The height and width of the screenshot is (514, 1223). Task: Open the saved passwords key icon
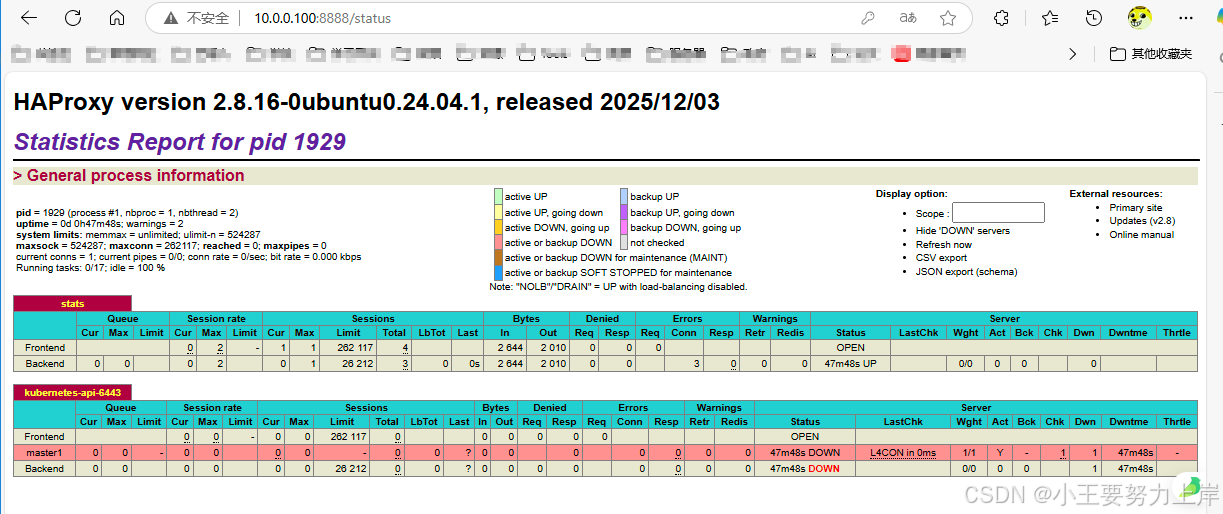point(868,18)
